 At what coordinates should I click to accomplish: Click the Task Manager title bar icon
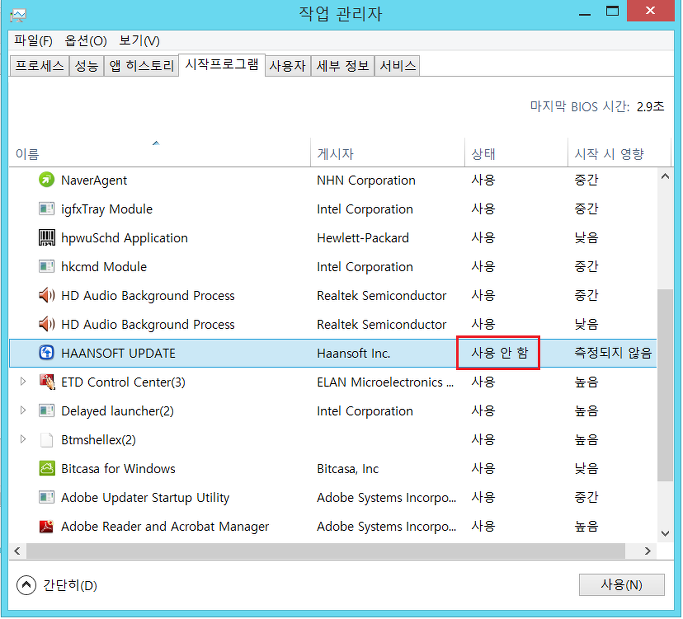pos(18,16)
